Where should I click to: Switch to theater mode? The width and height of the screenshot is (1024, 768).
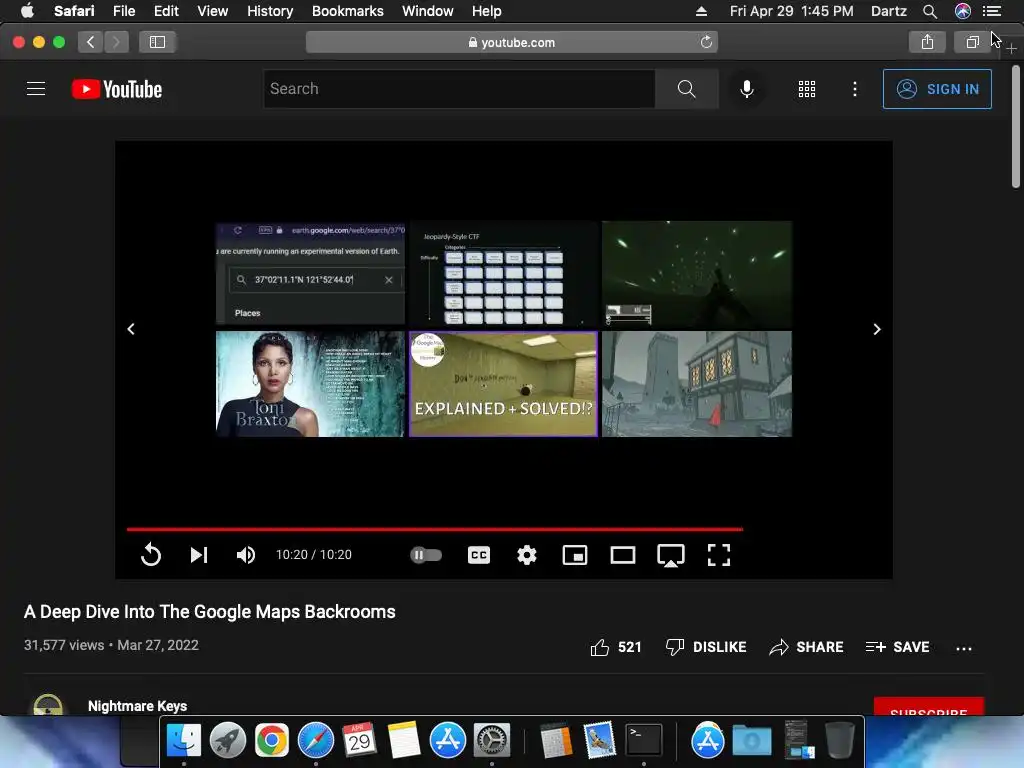click(622, 554)
